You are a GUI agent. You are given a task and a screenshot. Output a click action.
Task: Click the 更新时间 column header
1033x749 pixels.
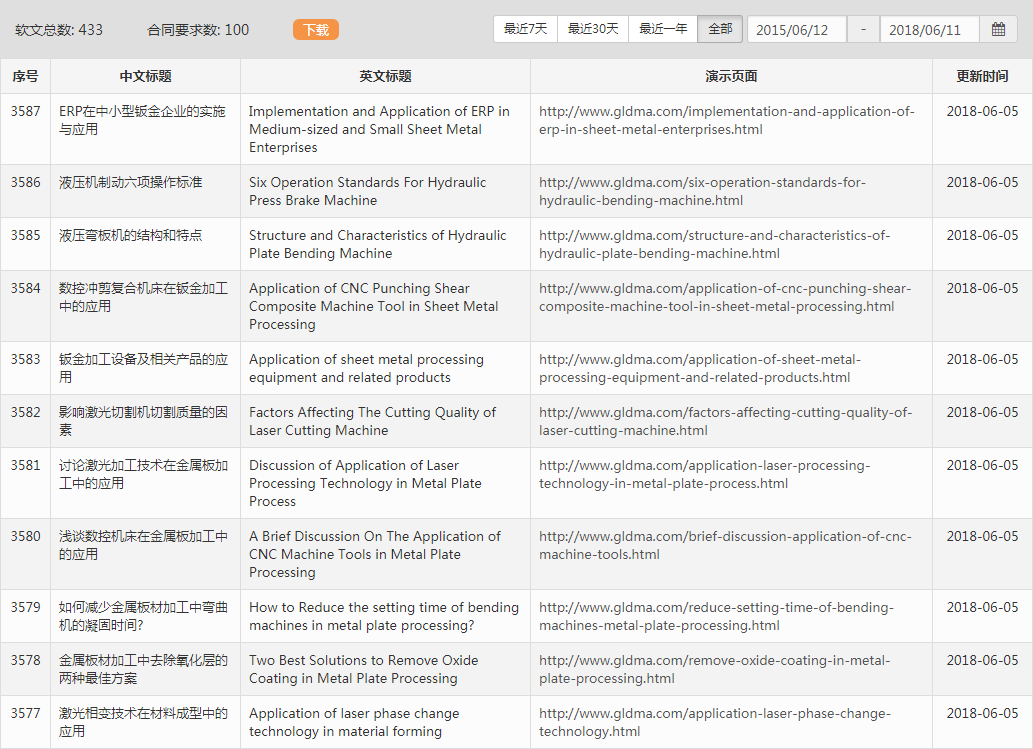click(982, 76)
